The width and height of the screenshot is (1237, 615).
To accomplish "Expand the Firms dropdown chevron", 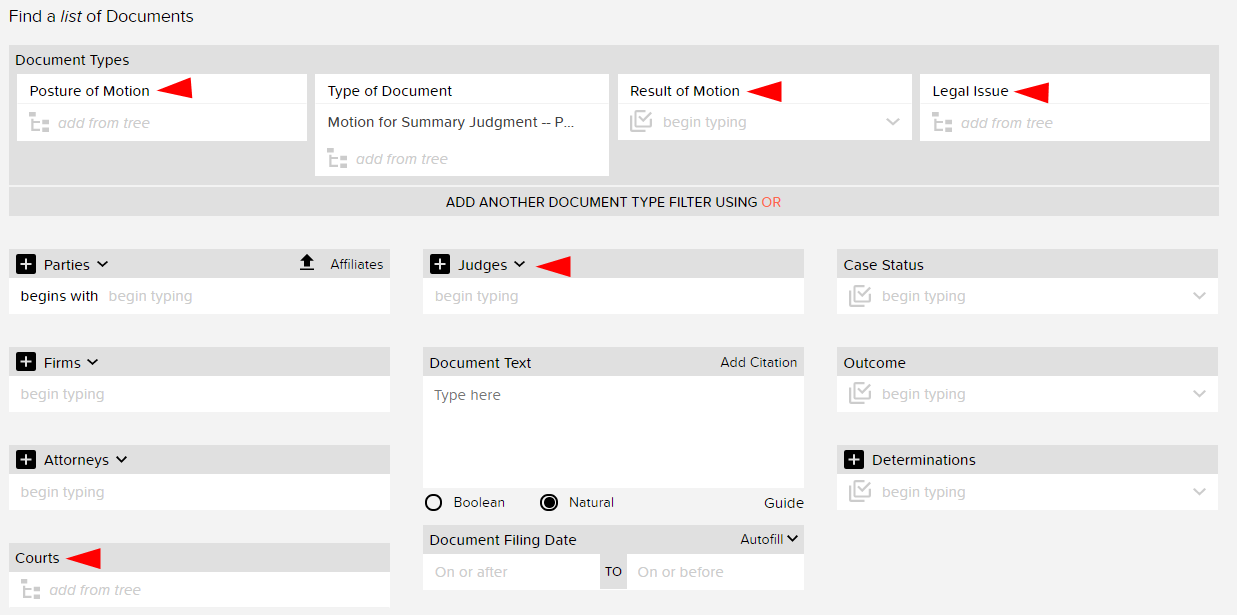I will [x=93, y=363].
